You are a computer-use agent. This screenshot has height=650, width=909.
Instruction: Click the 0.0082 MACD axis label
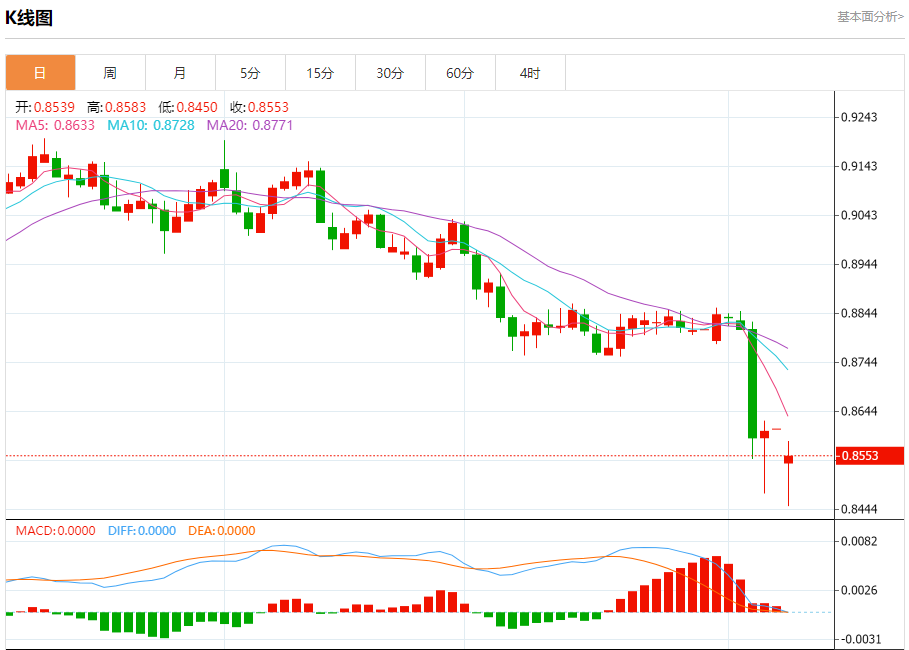[x=859, y=541]
